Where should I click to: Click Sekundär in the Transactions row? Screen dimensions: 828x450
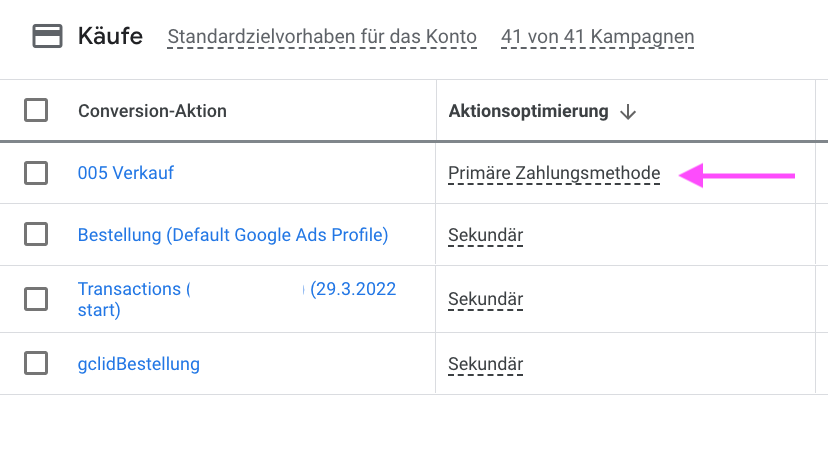(x=485, y=299)
